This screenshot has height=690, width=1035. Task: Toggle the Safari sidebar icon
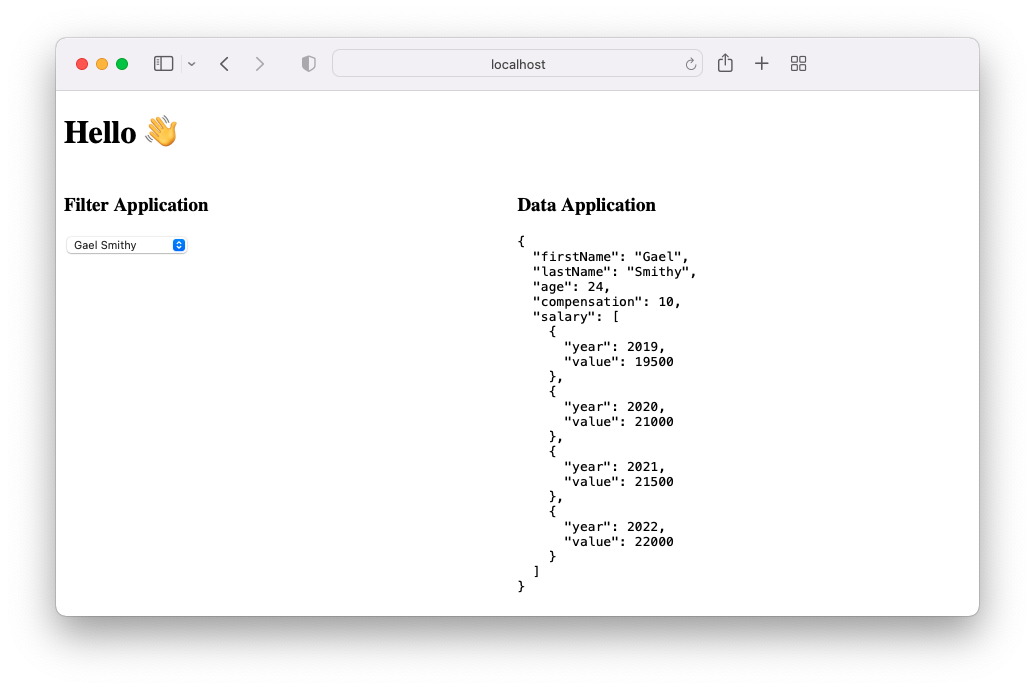tap(163, 63)
